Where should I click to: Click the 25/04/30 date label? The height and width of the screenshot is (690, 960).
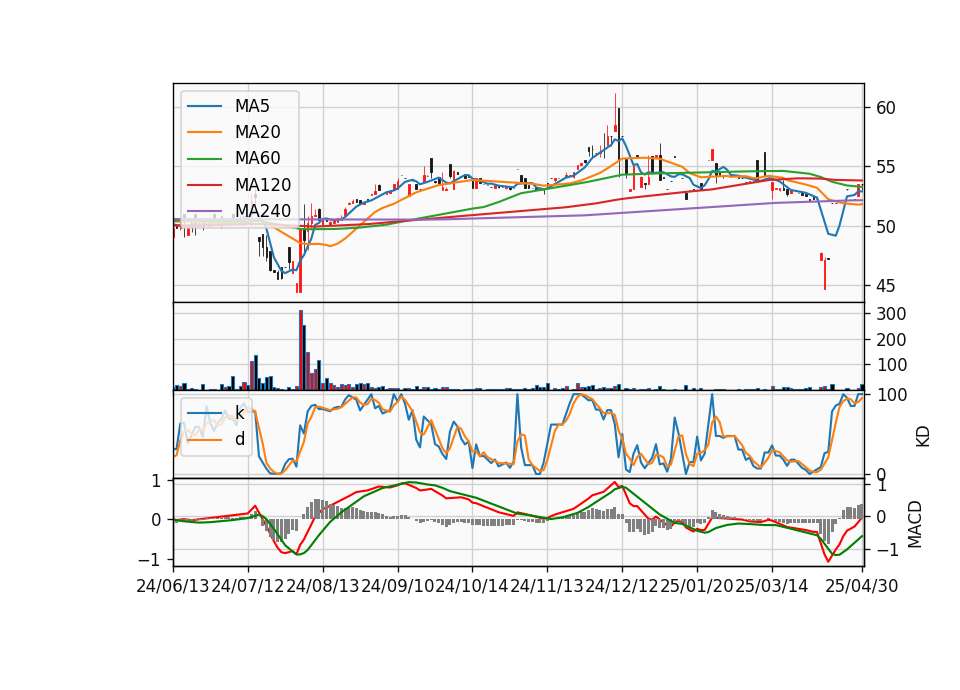coord(862,586)
